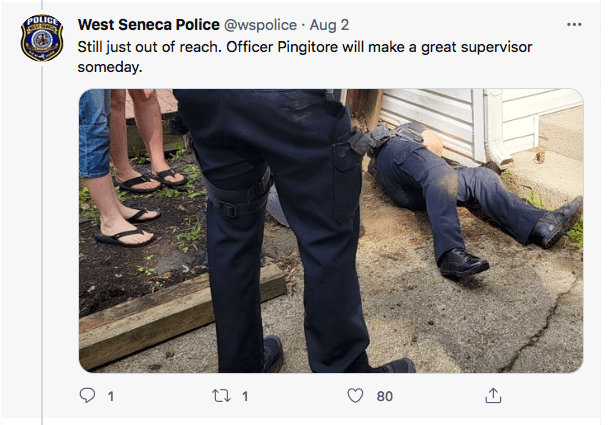Like the tweet with the heart icon
Viewport: 611px width, 425px height.
355,395
